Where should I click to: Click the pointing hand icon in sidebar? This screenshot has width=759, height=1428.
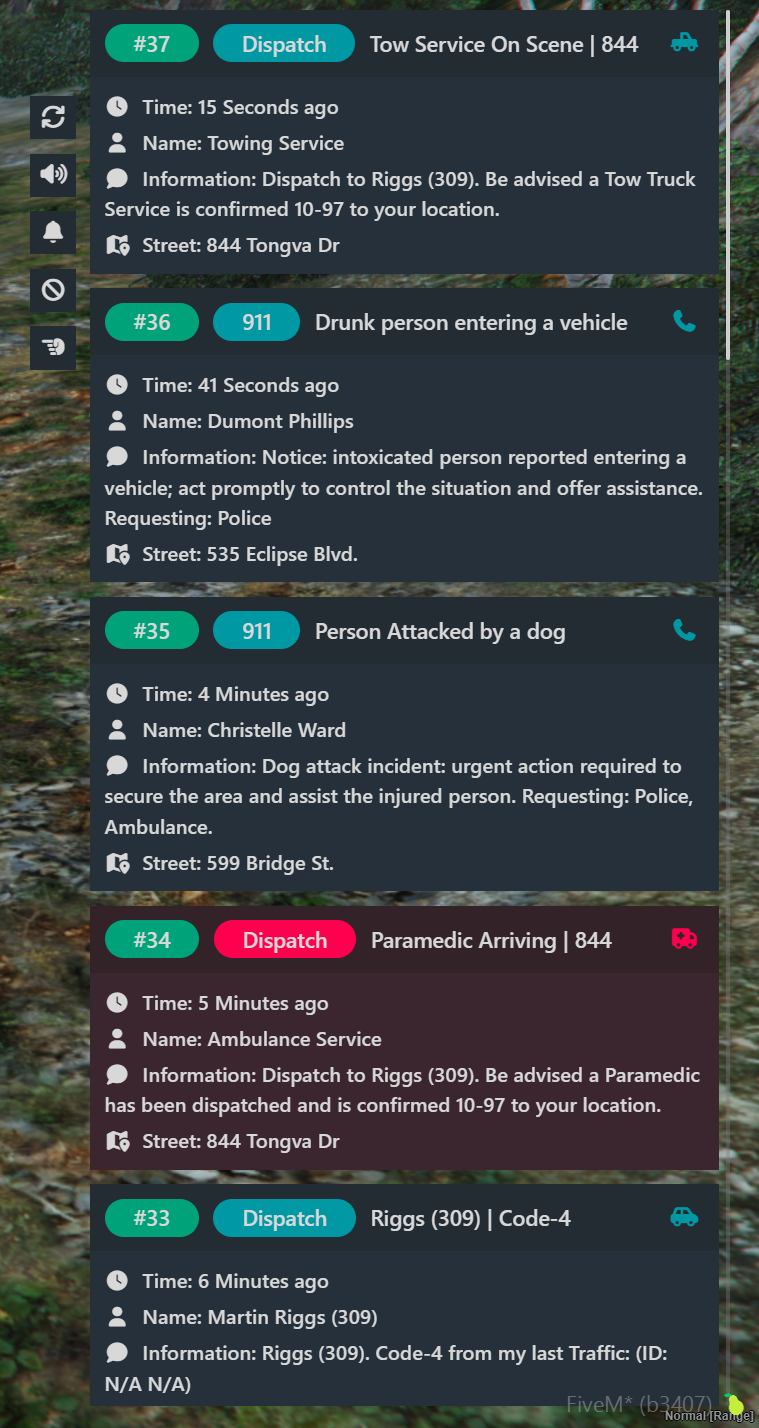click(53, 347)
